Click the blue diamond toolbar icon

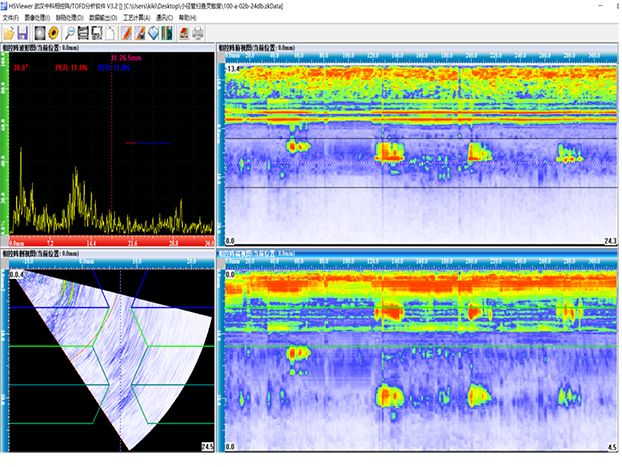153,34
